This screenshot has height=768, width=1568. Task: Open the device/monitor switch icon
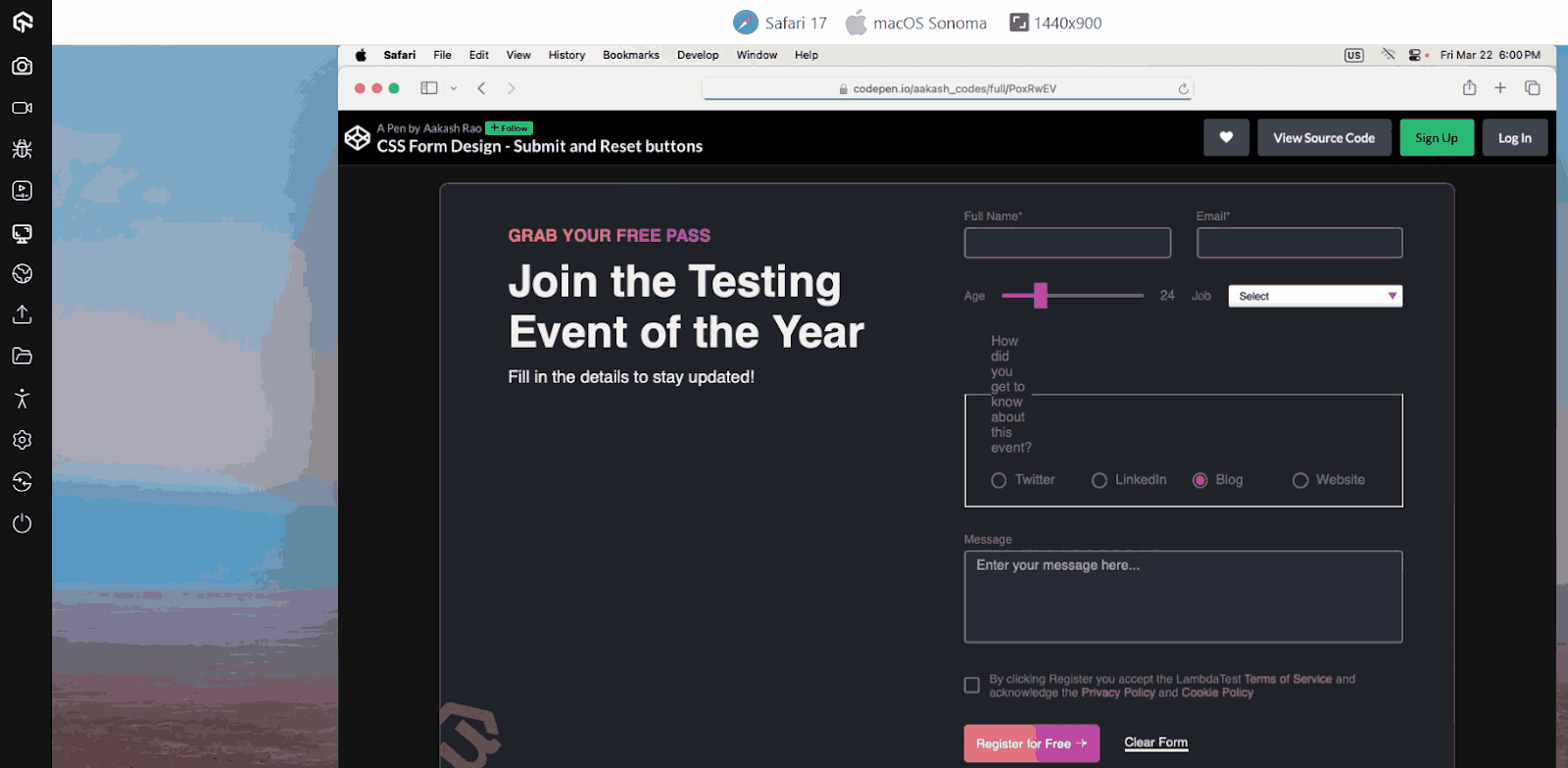[23, 233]
